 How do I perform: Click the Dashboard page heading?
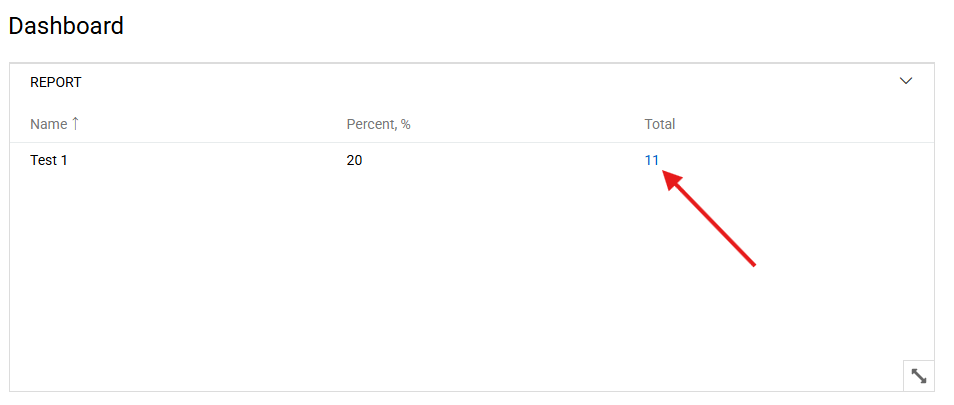click(66, 26)
